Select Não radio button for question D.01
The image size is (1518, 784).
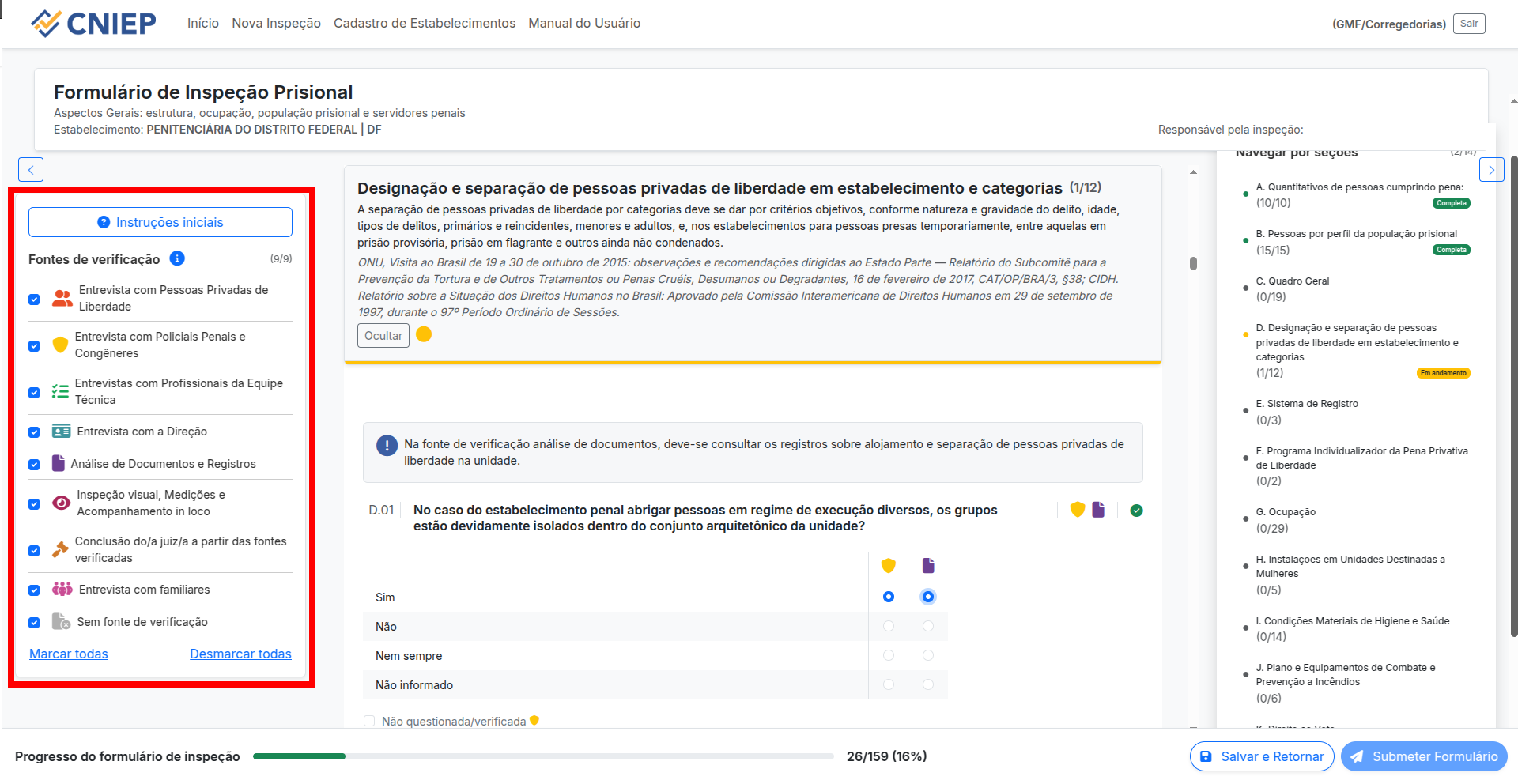click(x=889, y=626)
